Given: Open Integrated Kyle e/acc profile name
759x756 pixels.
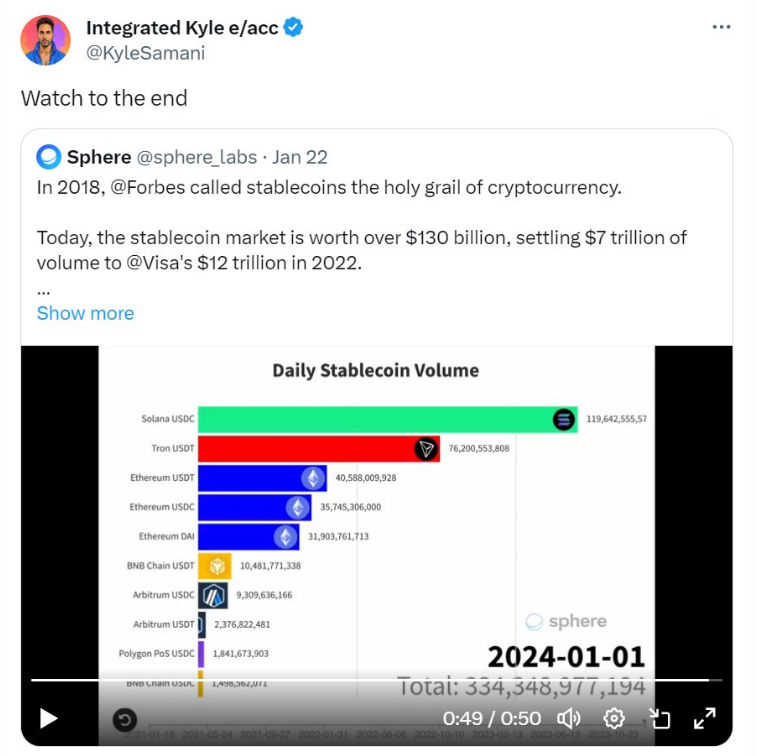Looking at the screenshot, I should click(x=180, y=28).
